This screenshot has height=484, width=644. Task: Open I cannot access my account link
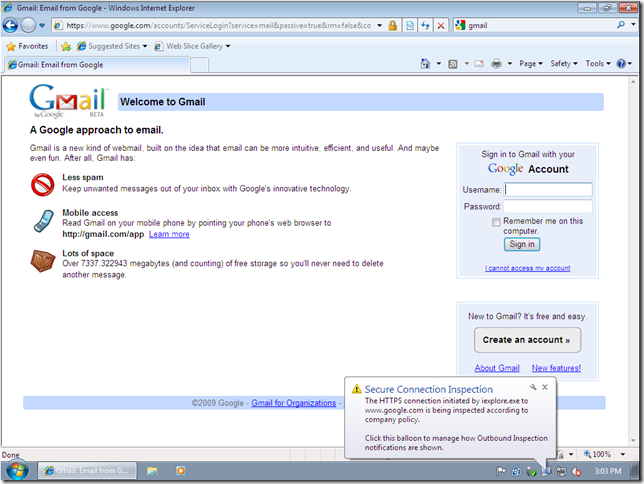click(528, 268)
